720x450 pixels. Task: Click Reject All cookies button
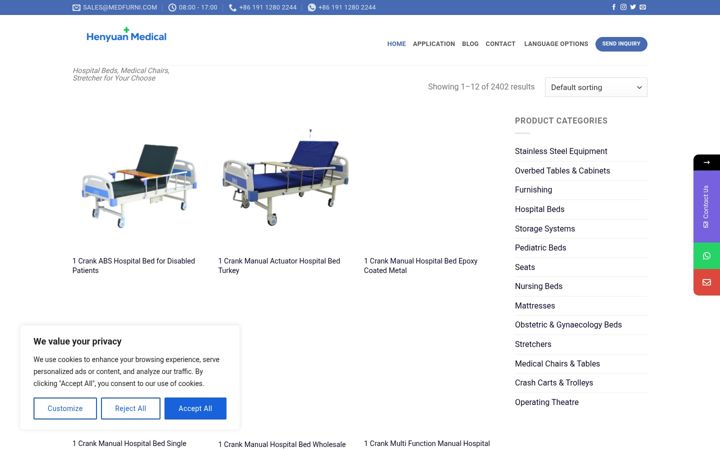[x=130, y=408]
